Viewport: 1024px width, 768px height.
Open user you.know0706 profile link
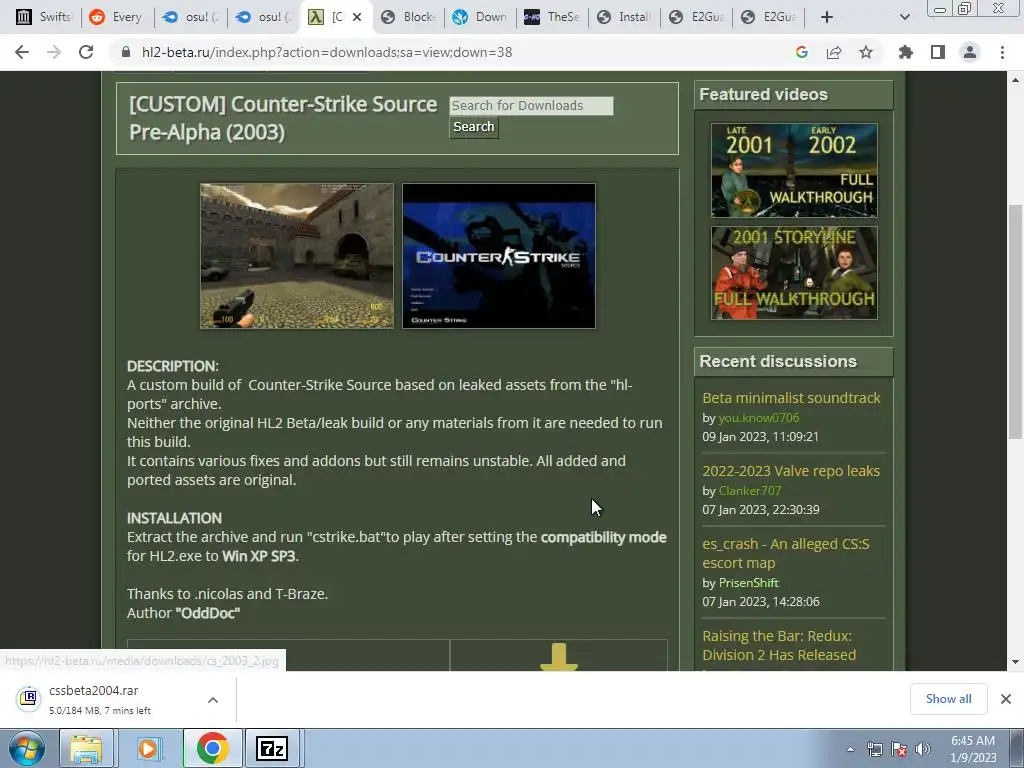pyautogui.click(x=759, y=418)
